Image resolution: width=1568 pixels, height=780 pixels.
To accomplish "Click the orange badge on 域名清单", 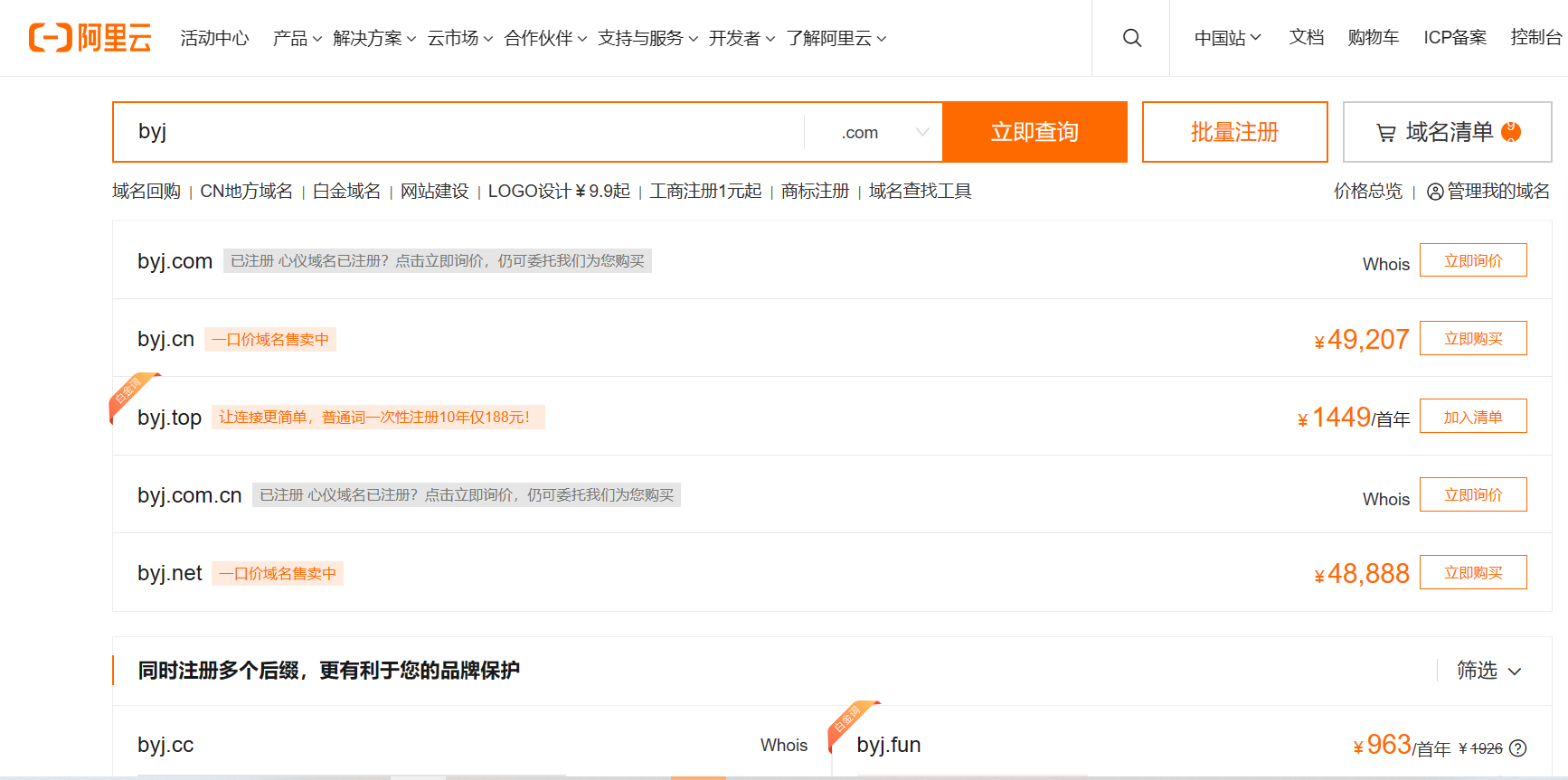I will [x=1510, y=132].
